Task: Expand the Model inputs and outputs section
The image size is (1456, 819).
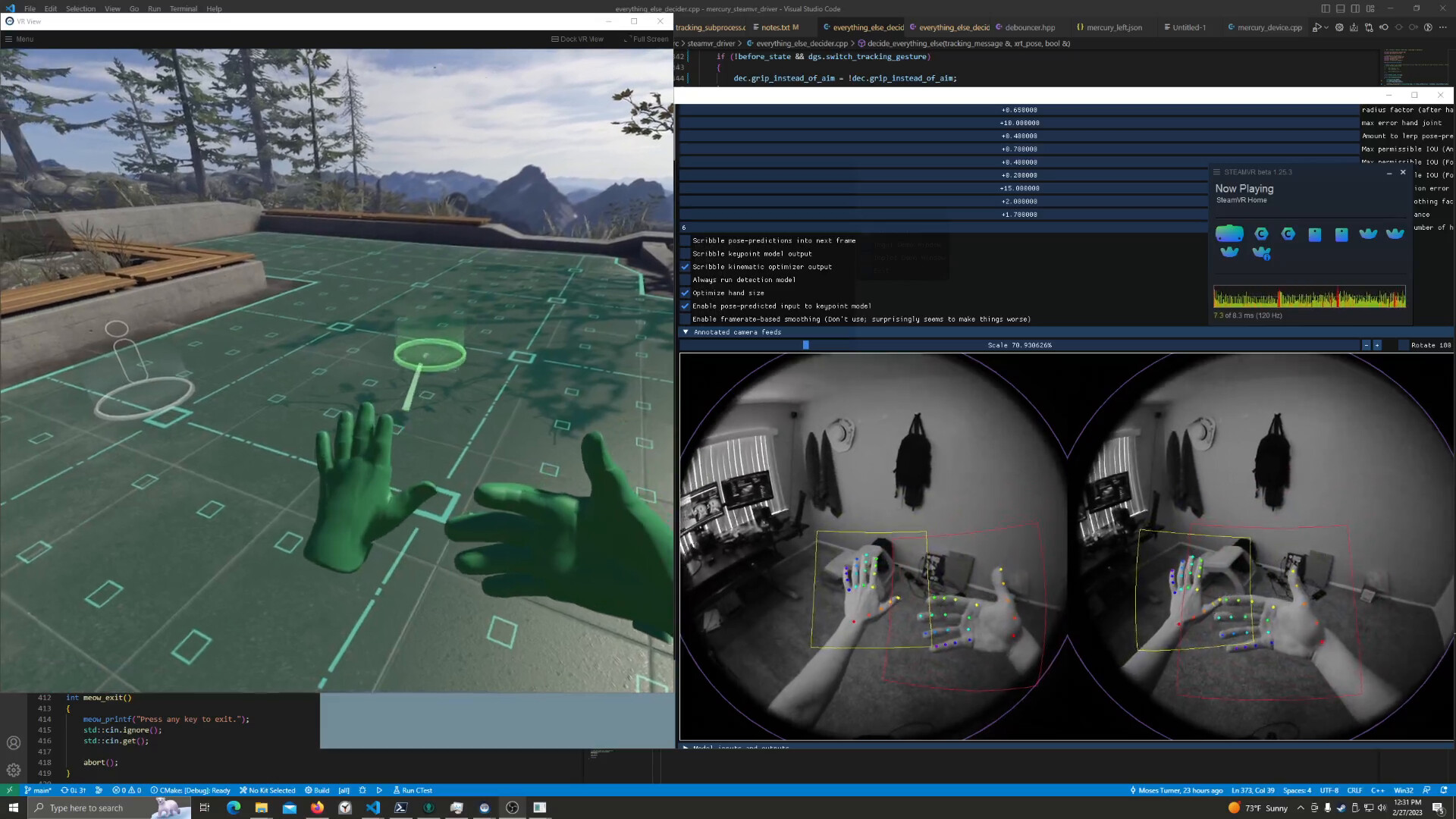Action: (x=686, y=748)
